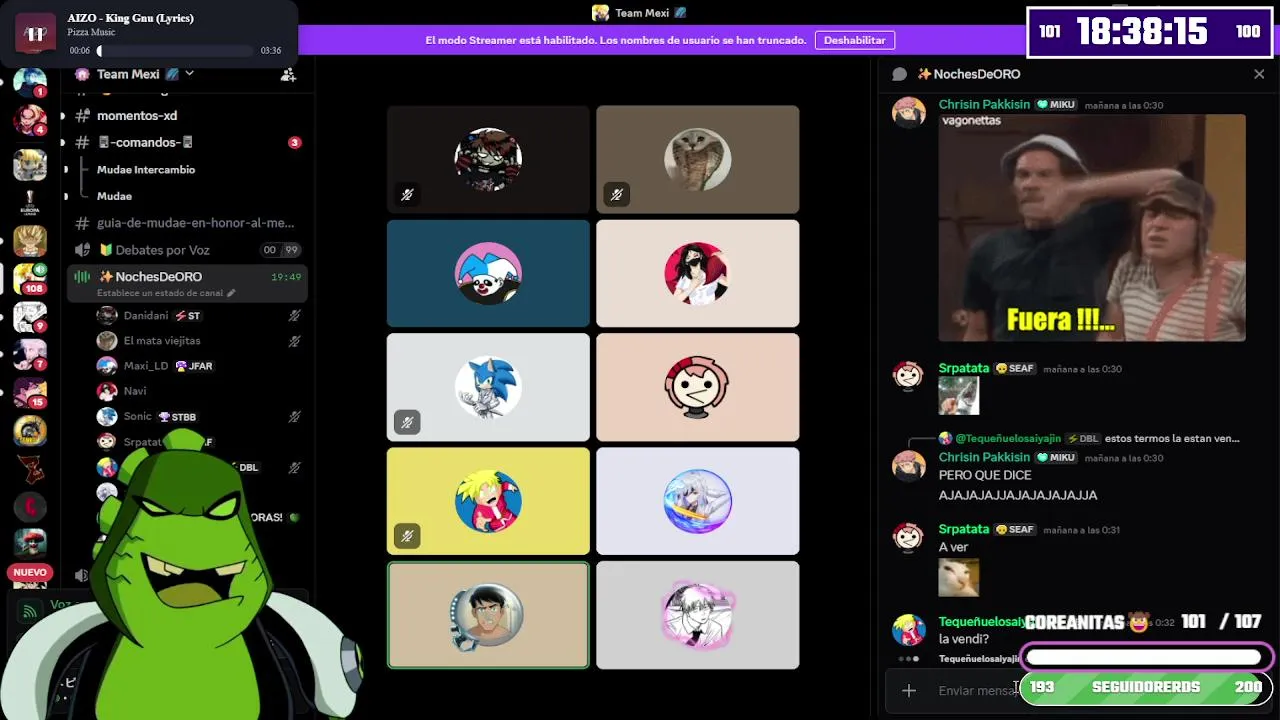The width and height of the screenshot is (1280, 720).
Task: Click Chrisin Pakkisin username above GIF
Action: click(984, 104)
